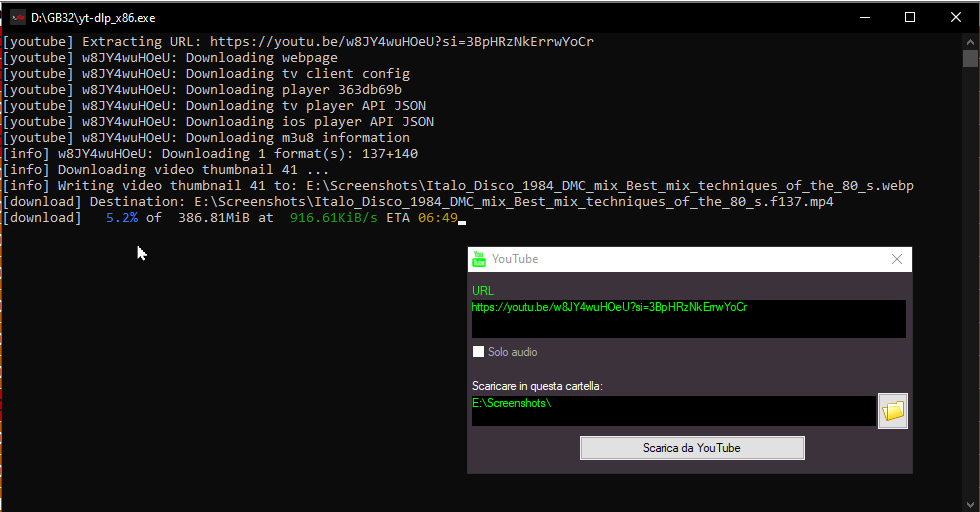Viewport: 980px width, 512px height.
Task: Click the empty scrollbar track below the thumb
Action: [x=970, y=281]
